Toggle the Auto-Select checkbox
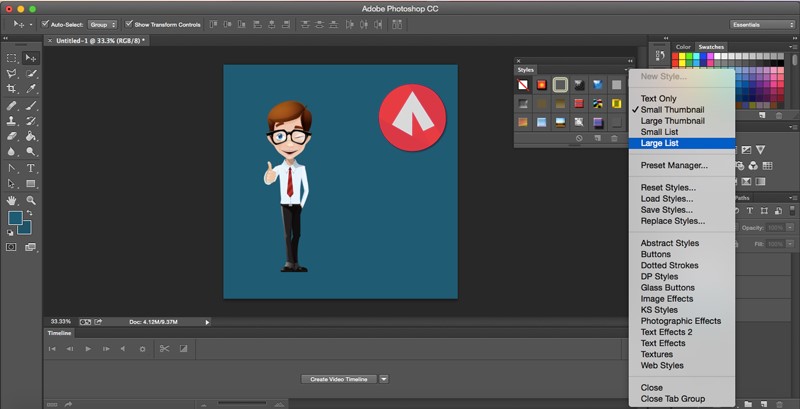This screenshot has height=409, width=800. click(x=45, y=24)
